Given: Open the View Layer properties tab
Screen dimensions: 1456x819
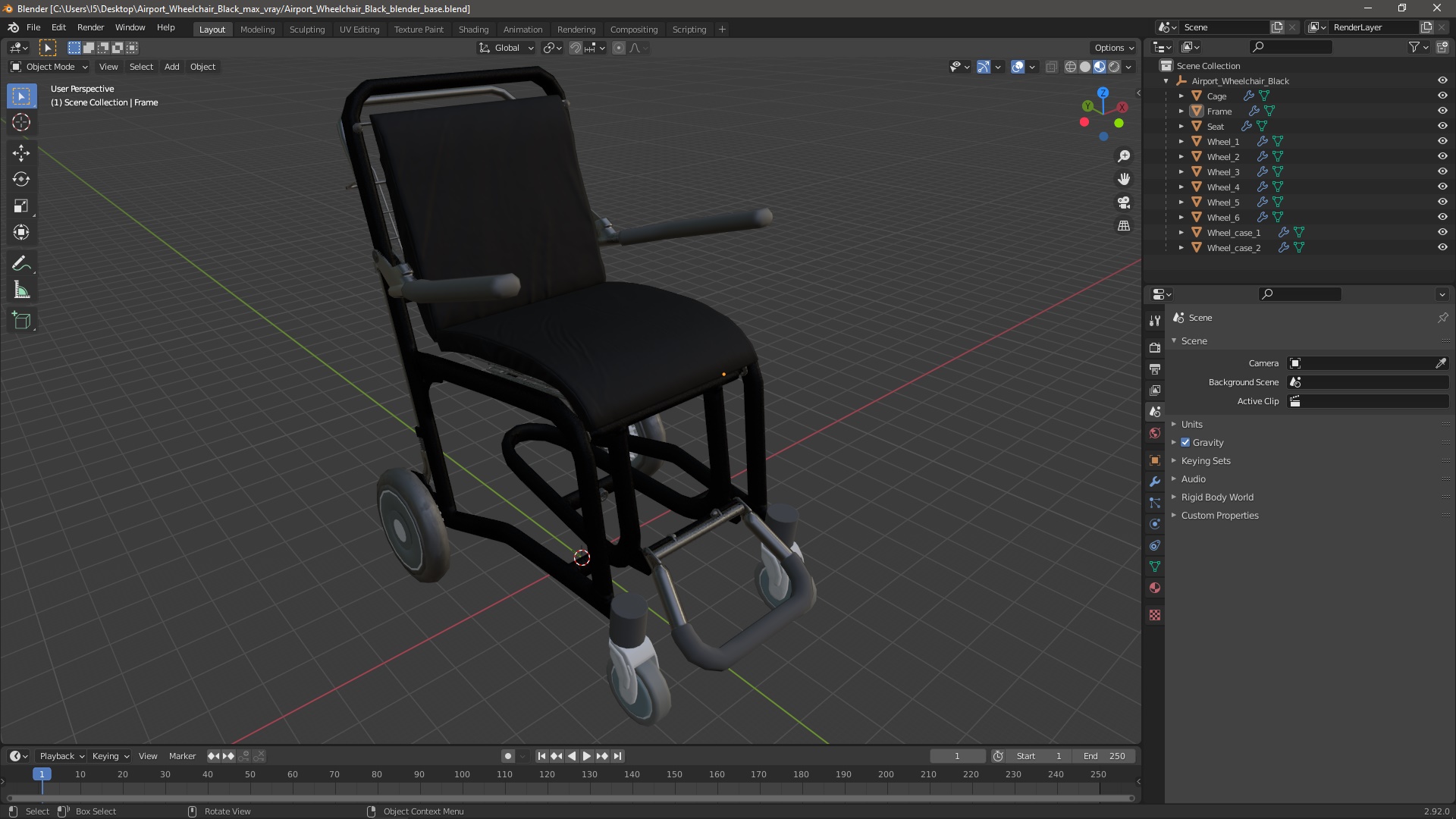Looking at the screenshot, I should [x=1155, y=390].
